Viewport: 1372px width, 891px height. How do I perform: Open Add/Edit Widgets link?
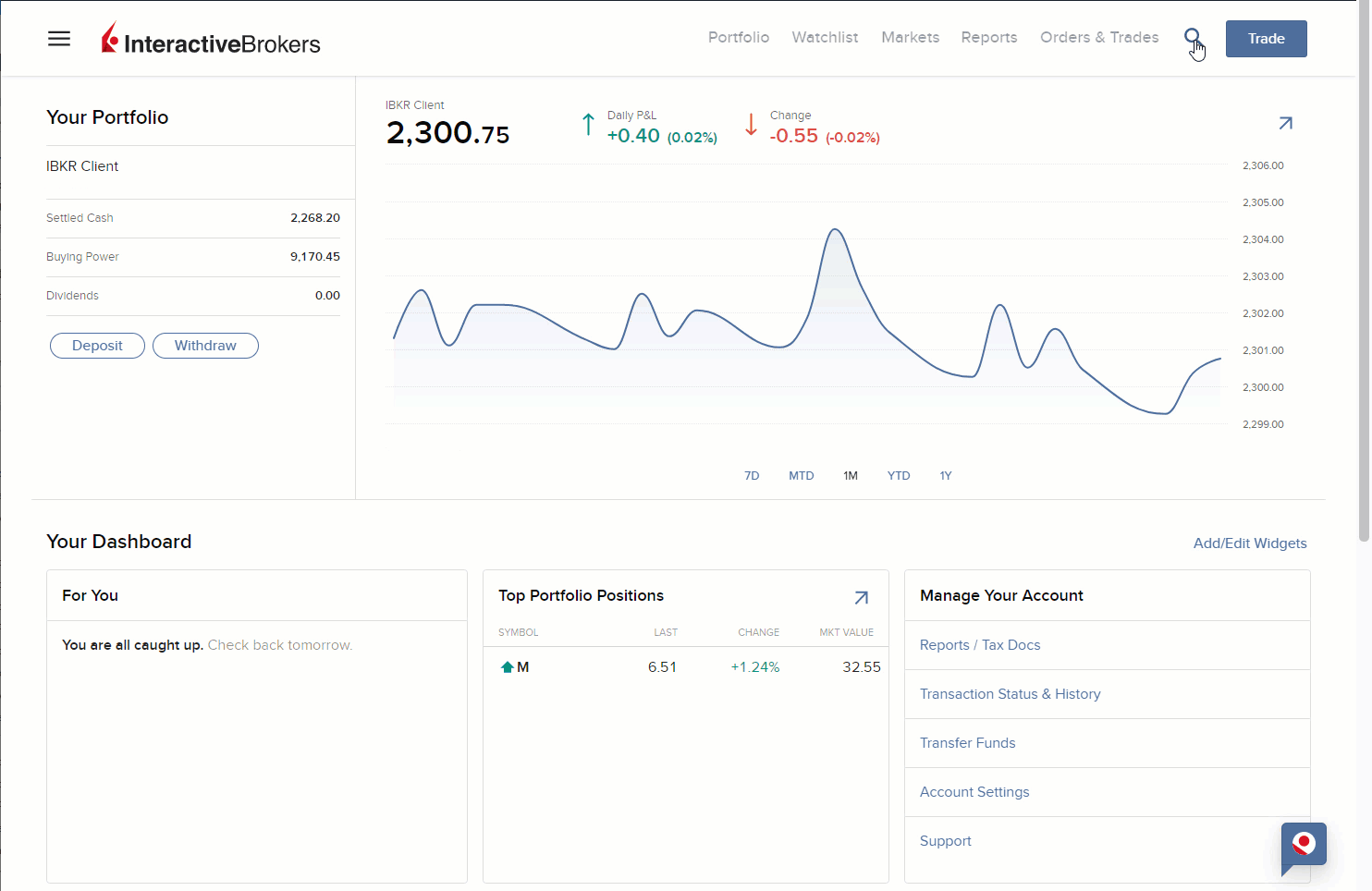(x=1250, y=543)
